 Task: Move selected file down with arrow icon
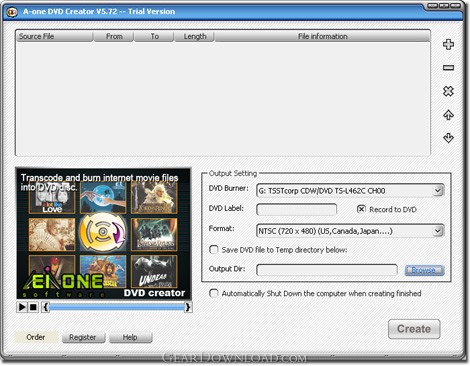[x=448, y=138]
